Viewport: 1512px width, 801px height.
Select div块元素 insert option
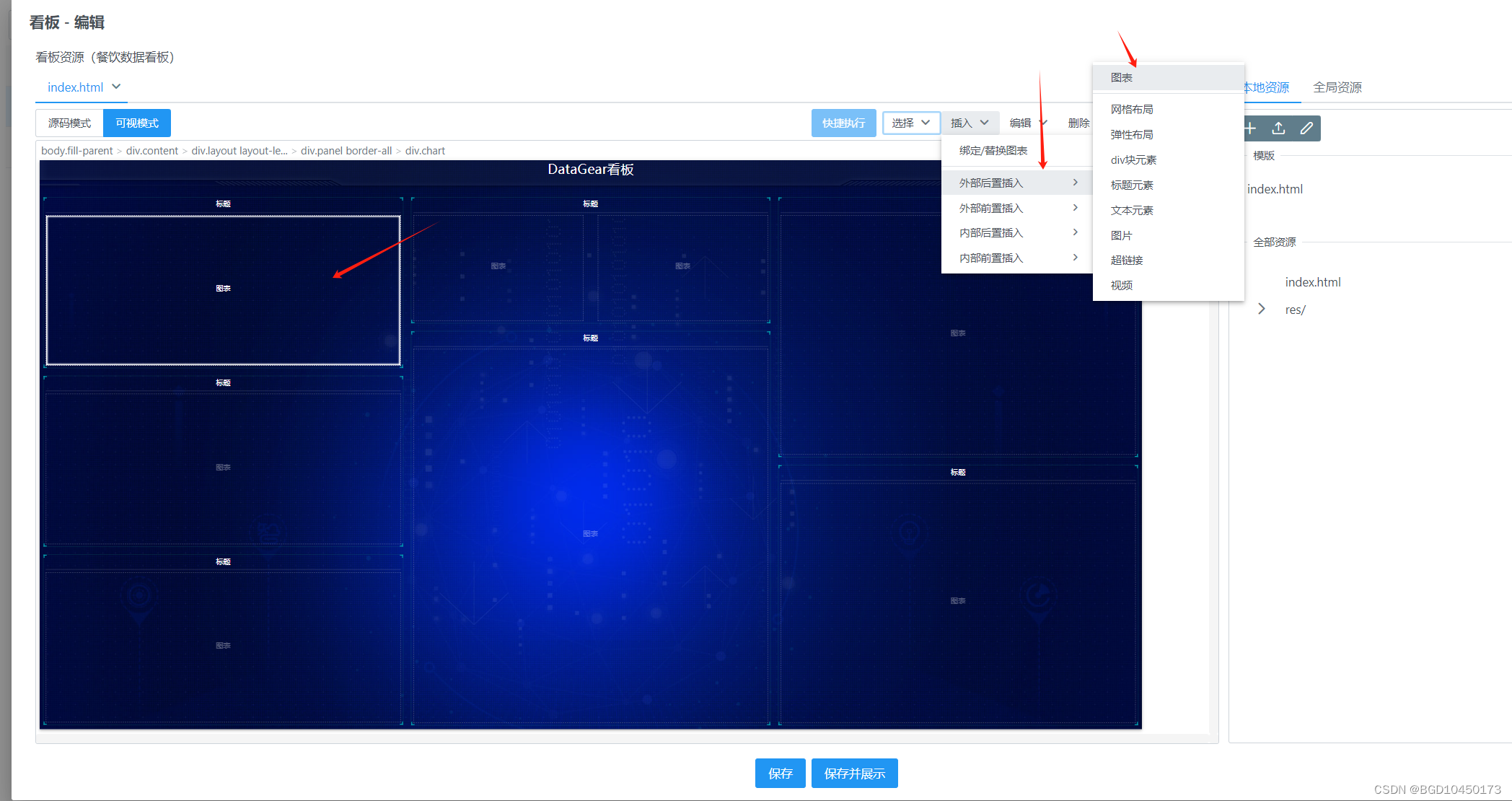pyautogui.click(x=1133, y=159)
